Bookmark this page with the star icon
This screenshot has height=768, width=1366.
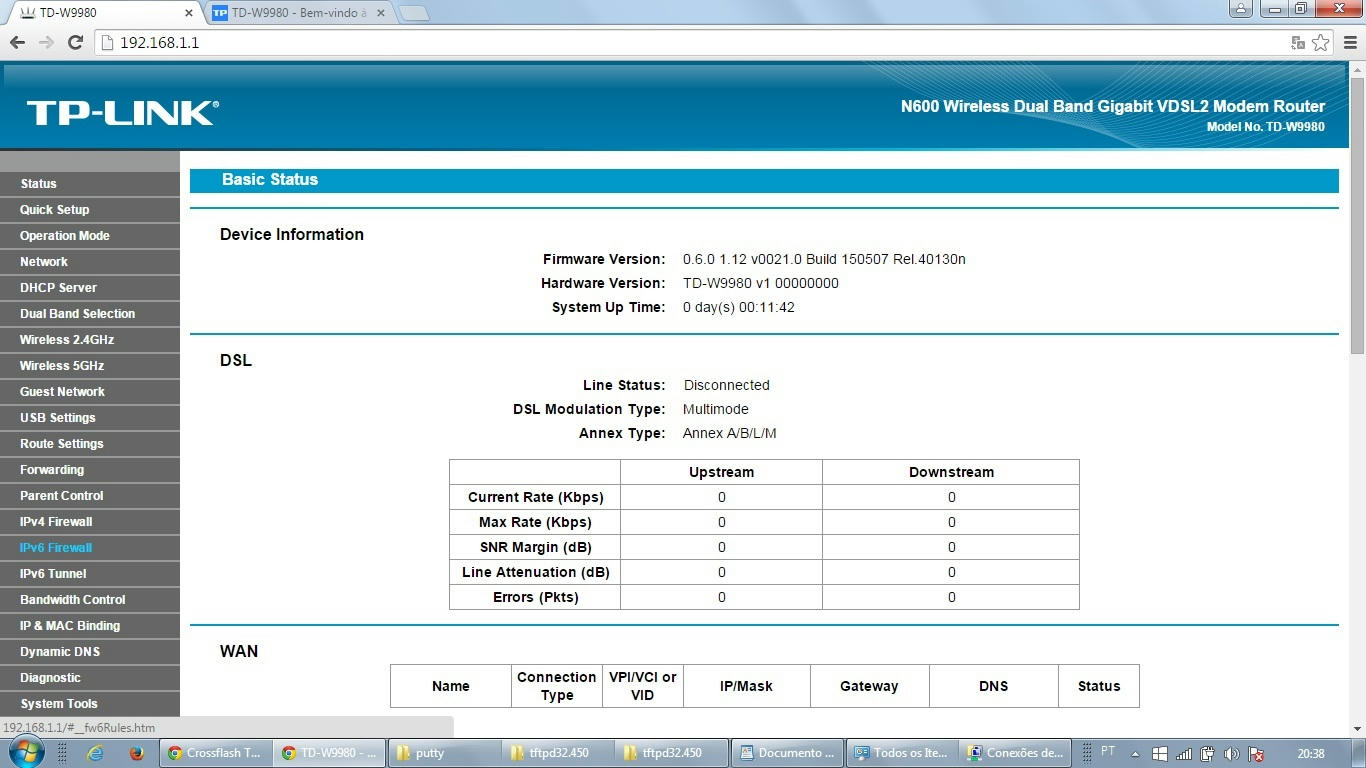pos(1320,42)
